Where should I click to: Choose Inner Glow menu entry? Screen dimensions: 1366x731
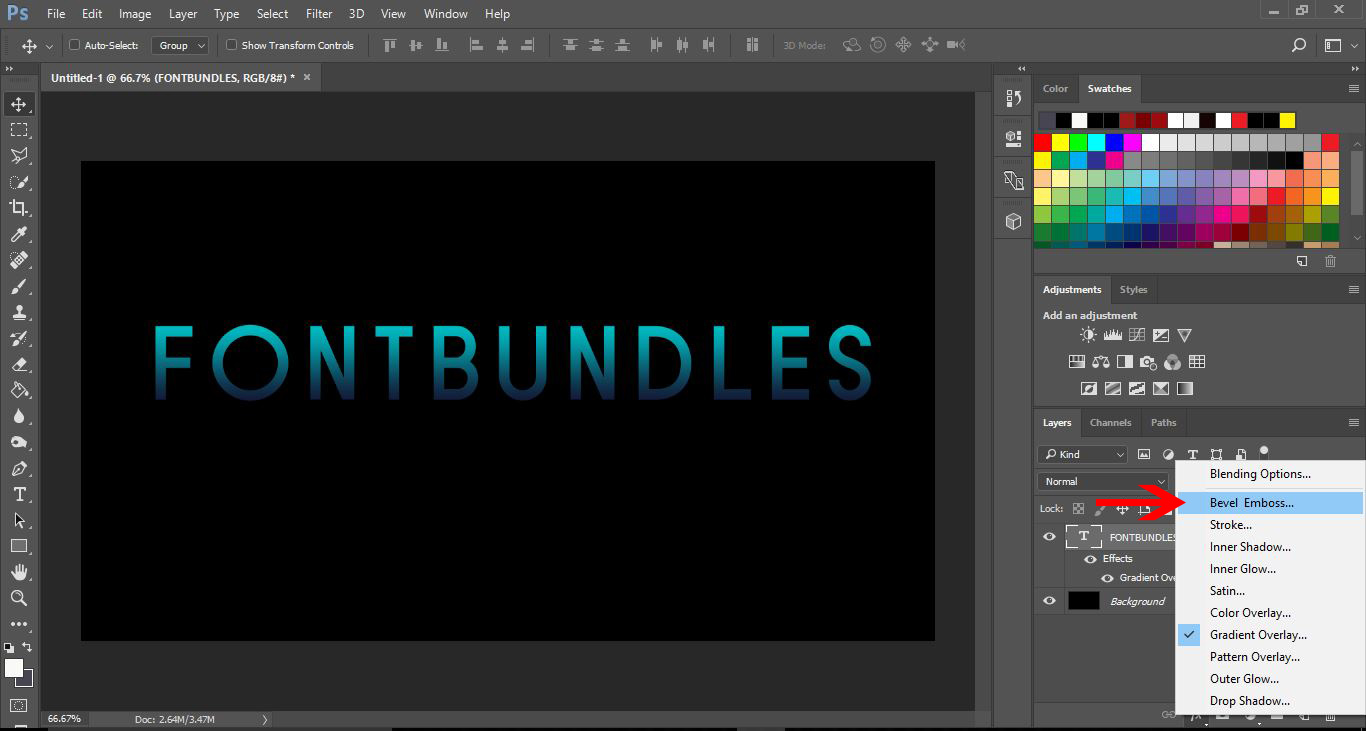click(1270, 569)
